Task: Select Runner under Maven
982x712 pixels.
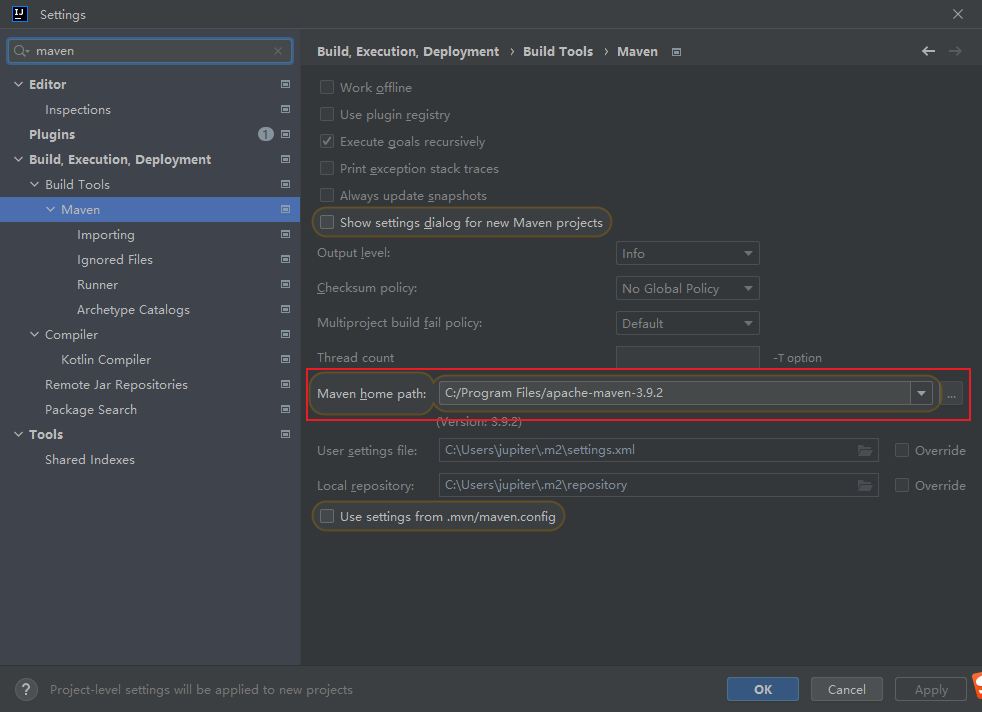Action: point(97,285)
